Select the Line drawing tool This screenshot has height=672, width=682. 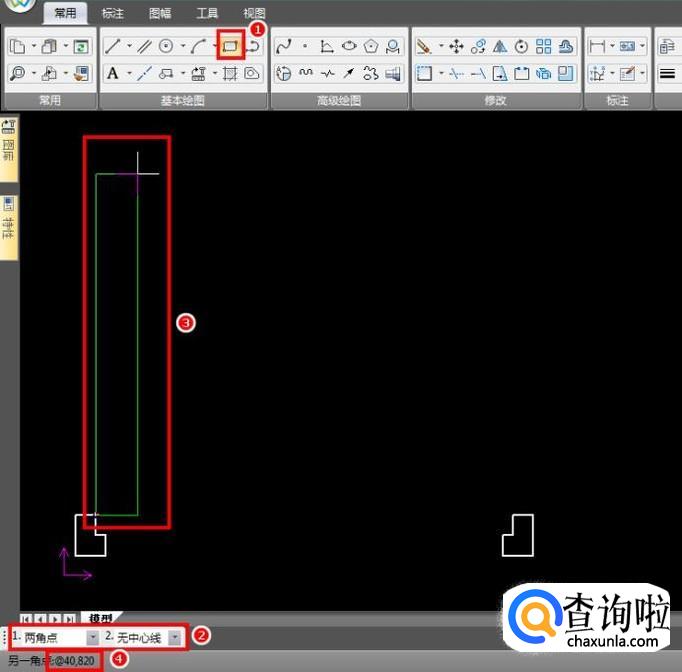click(x=113, y=46)
